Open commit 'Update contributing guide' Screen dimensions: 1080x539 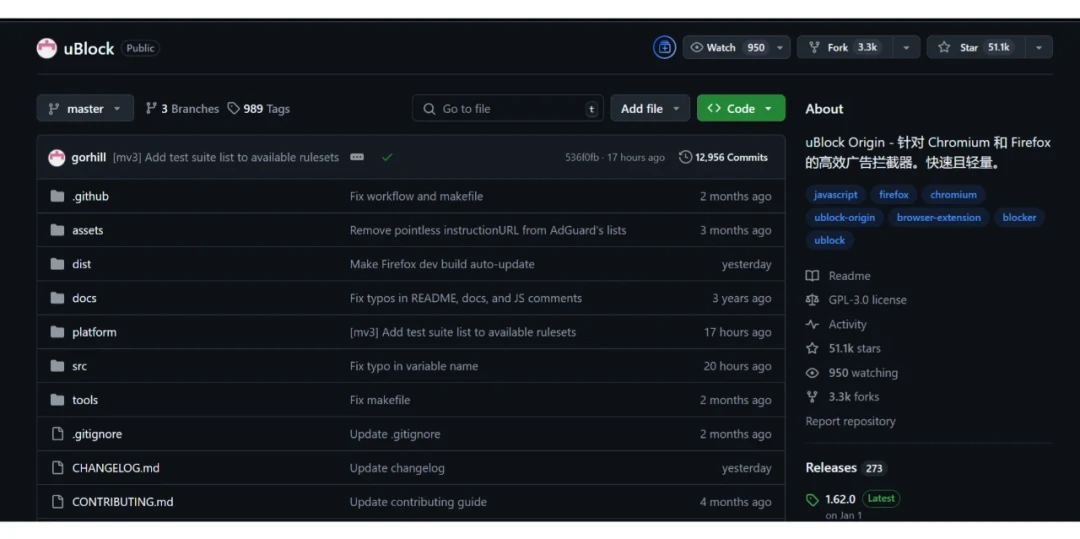(x=418, y=502)
